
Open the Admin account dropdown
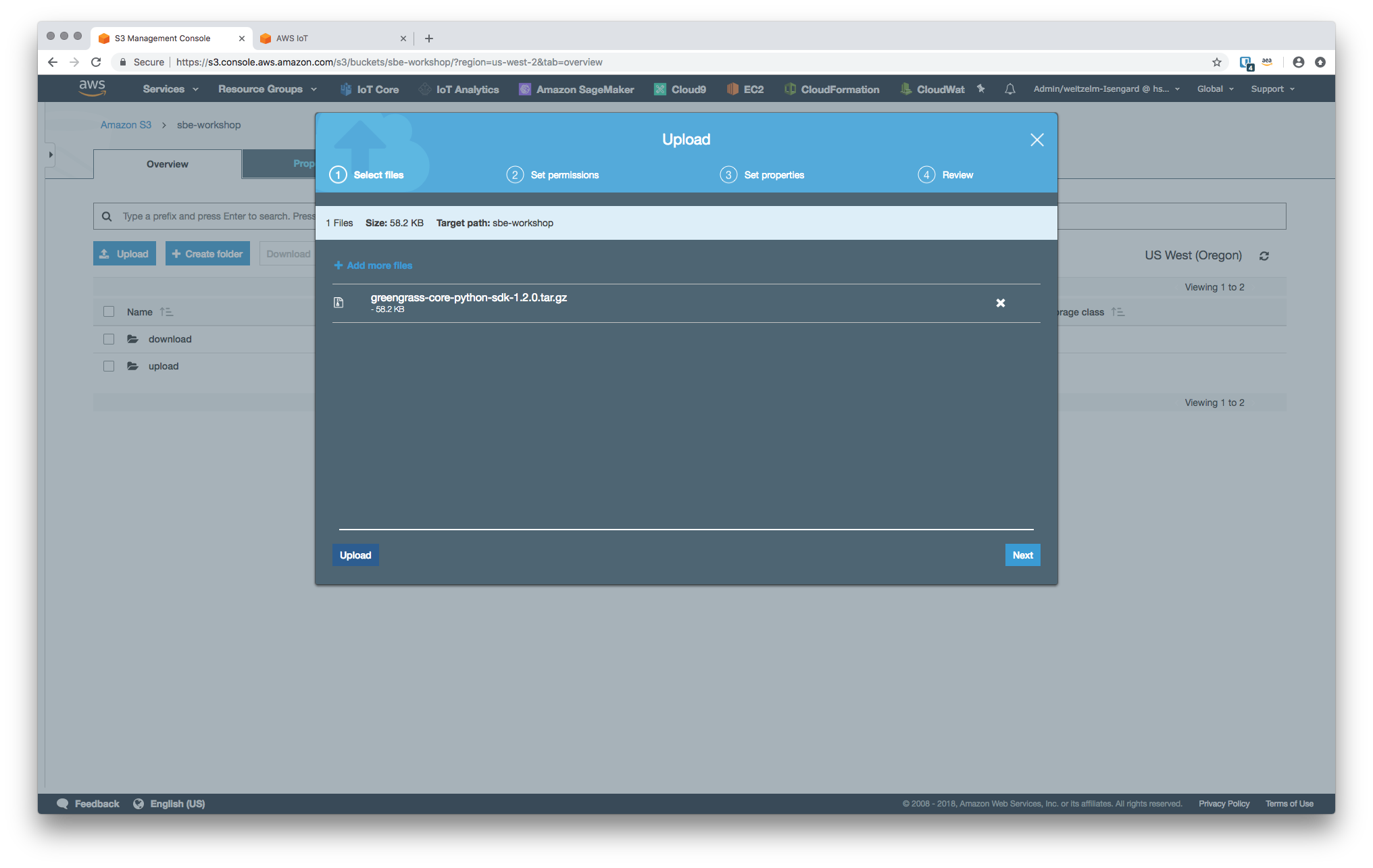(x=1107, y=89)
